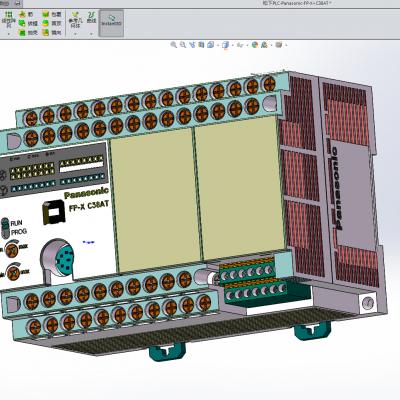
Task: Click the Hide/Show Items icon
Action: 240,45
